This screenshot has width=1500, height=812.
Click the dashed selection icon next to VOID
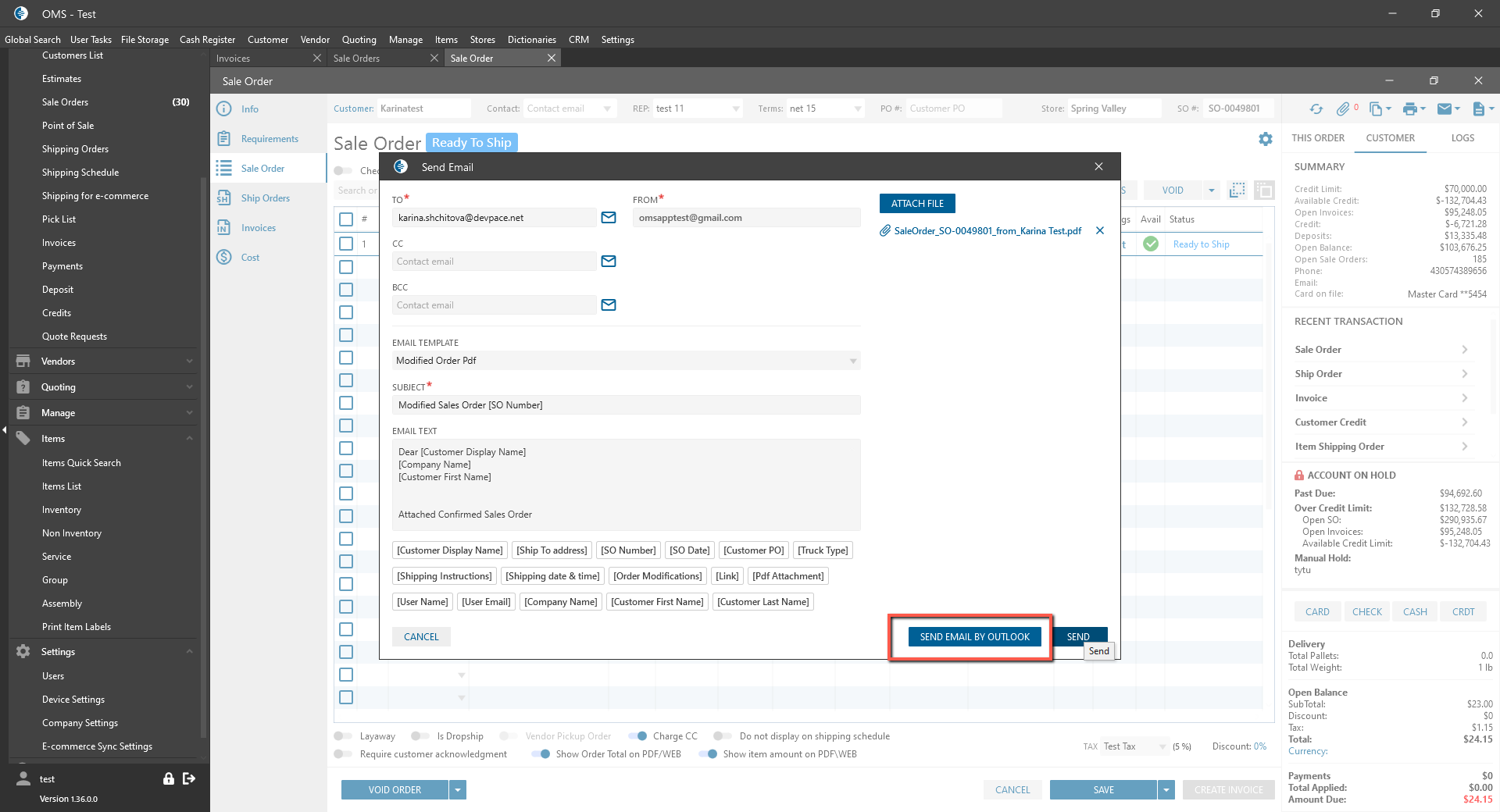click(x=1237, y=190)
